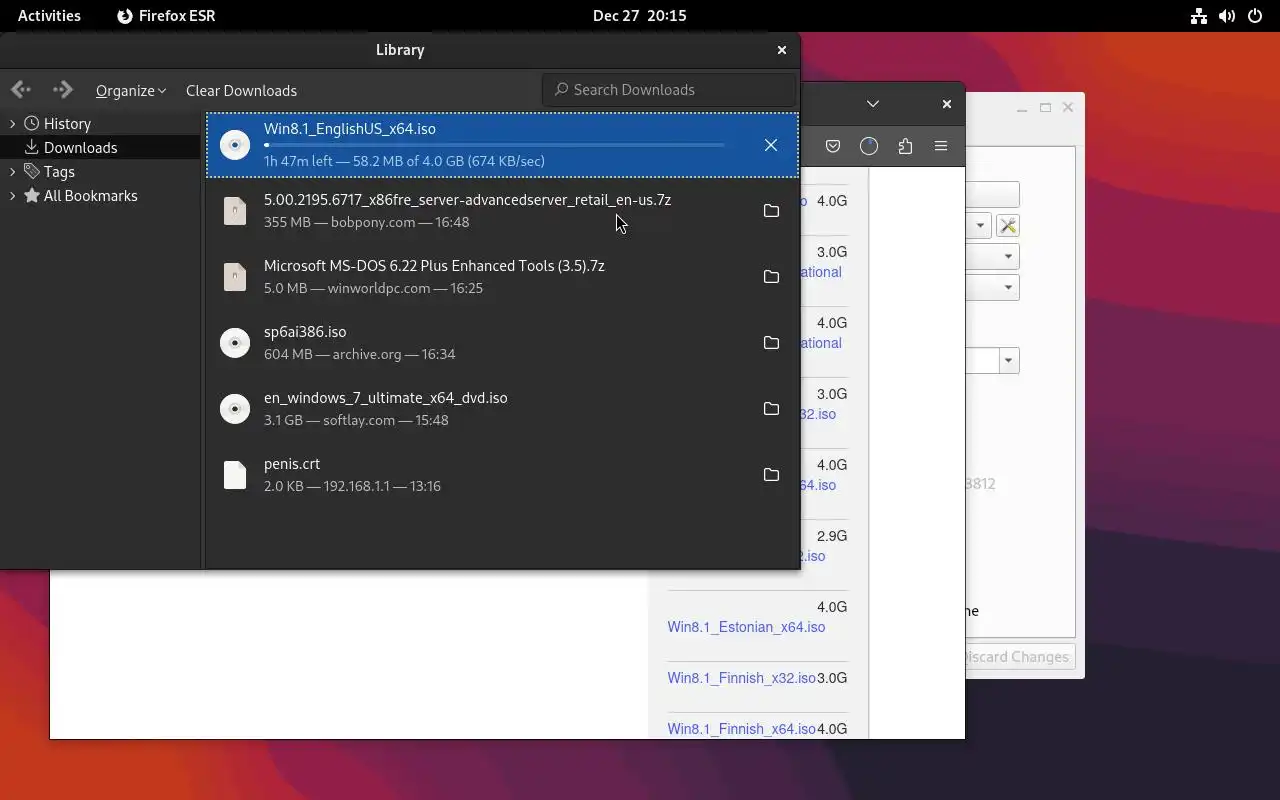The height and width of the screenshot is (800, 1280).
Task: Click '3.1 GB — softlay.com — 15:48' text
Action: (356, 420)
